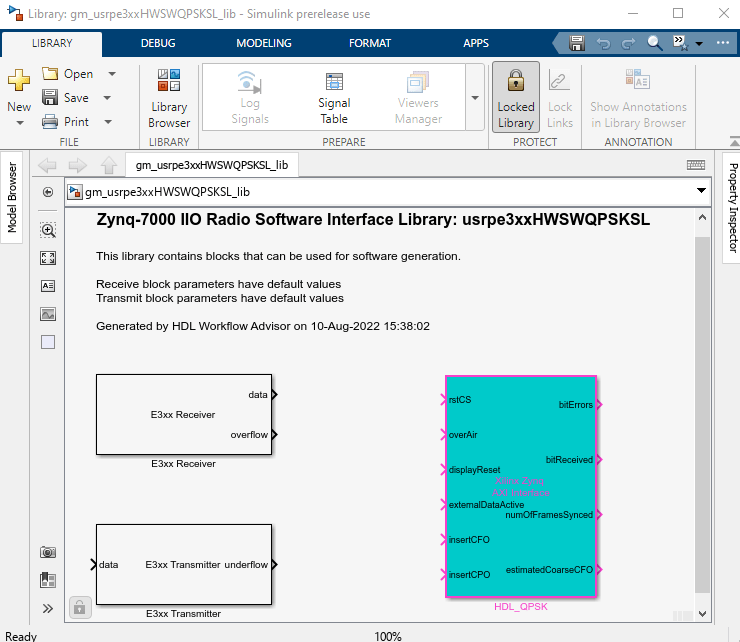Insert an image via palette icon
The image size is (740, 642).
click(48, 314)
